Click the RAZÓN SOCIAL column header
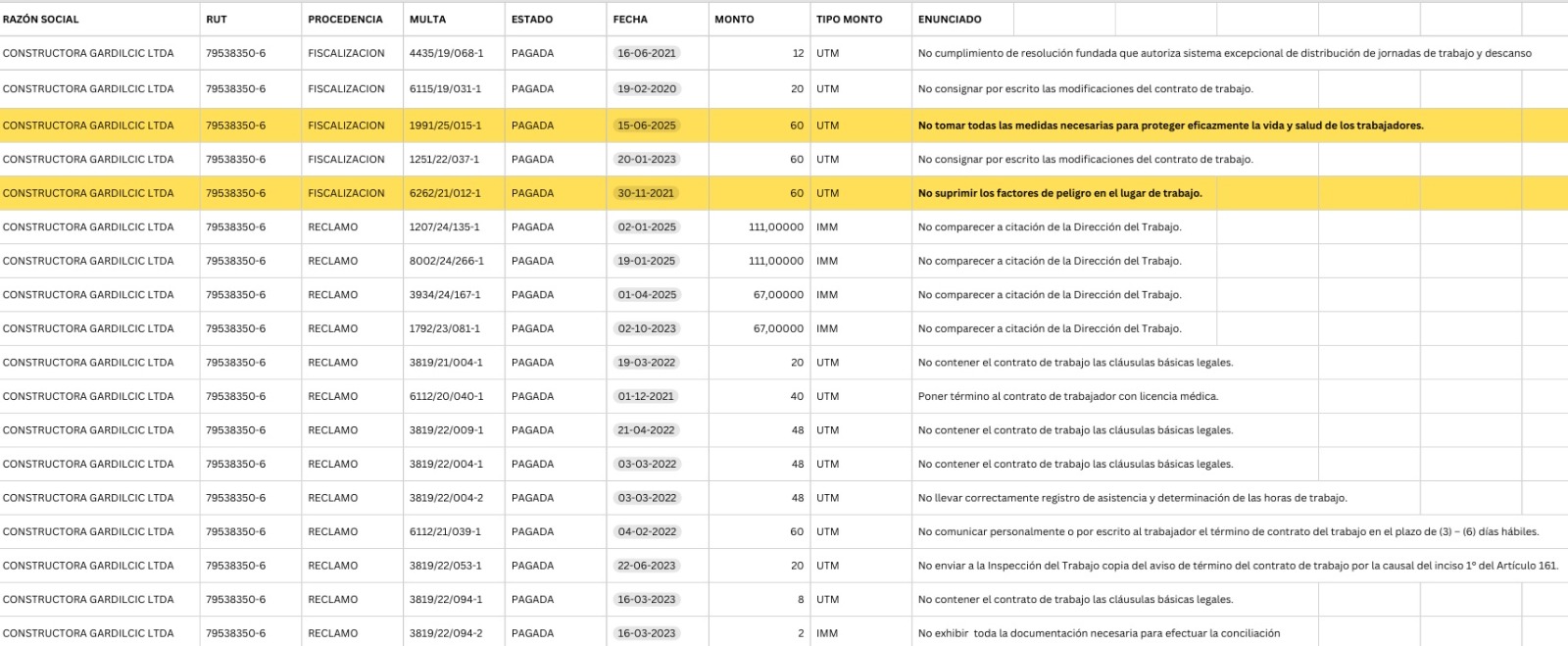 pyautogui.click(x=41, y=20)
